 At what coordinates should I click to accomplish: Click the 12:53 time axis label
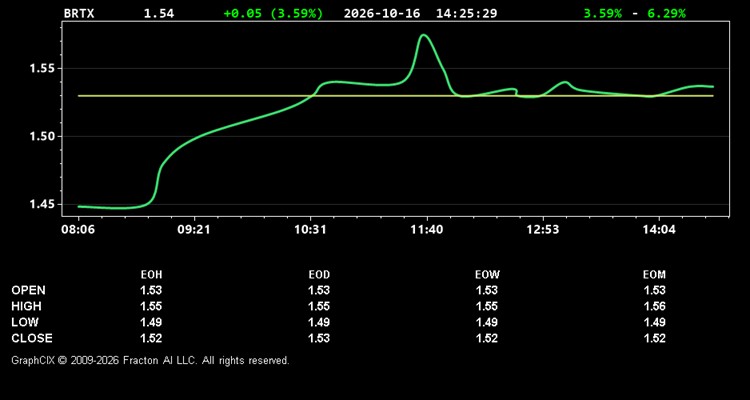pyautogui.click(x=542, y=230)
